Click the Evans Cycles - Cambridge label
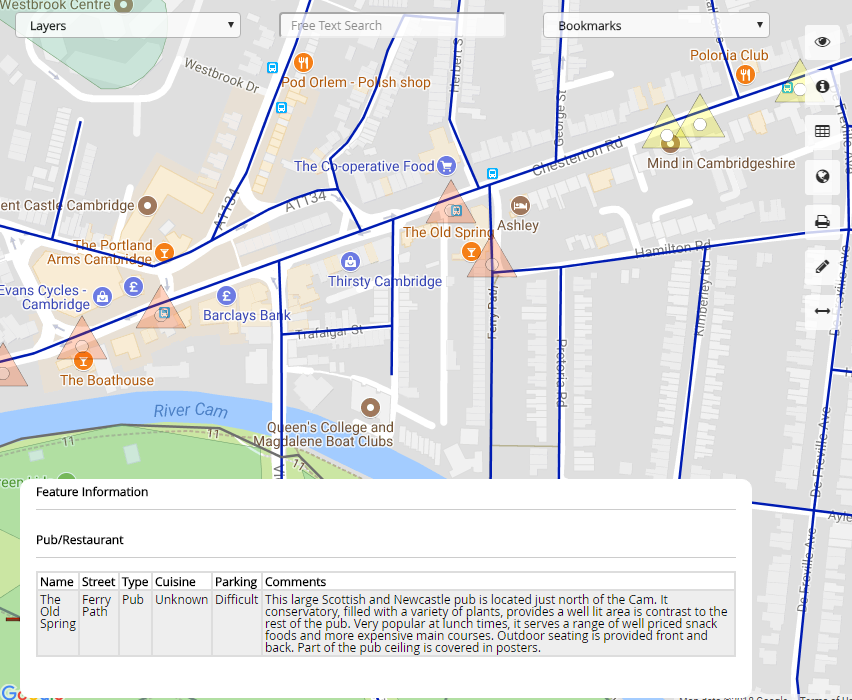Viewport: 852px width, 700px height. tap(45, 297)
